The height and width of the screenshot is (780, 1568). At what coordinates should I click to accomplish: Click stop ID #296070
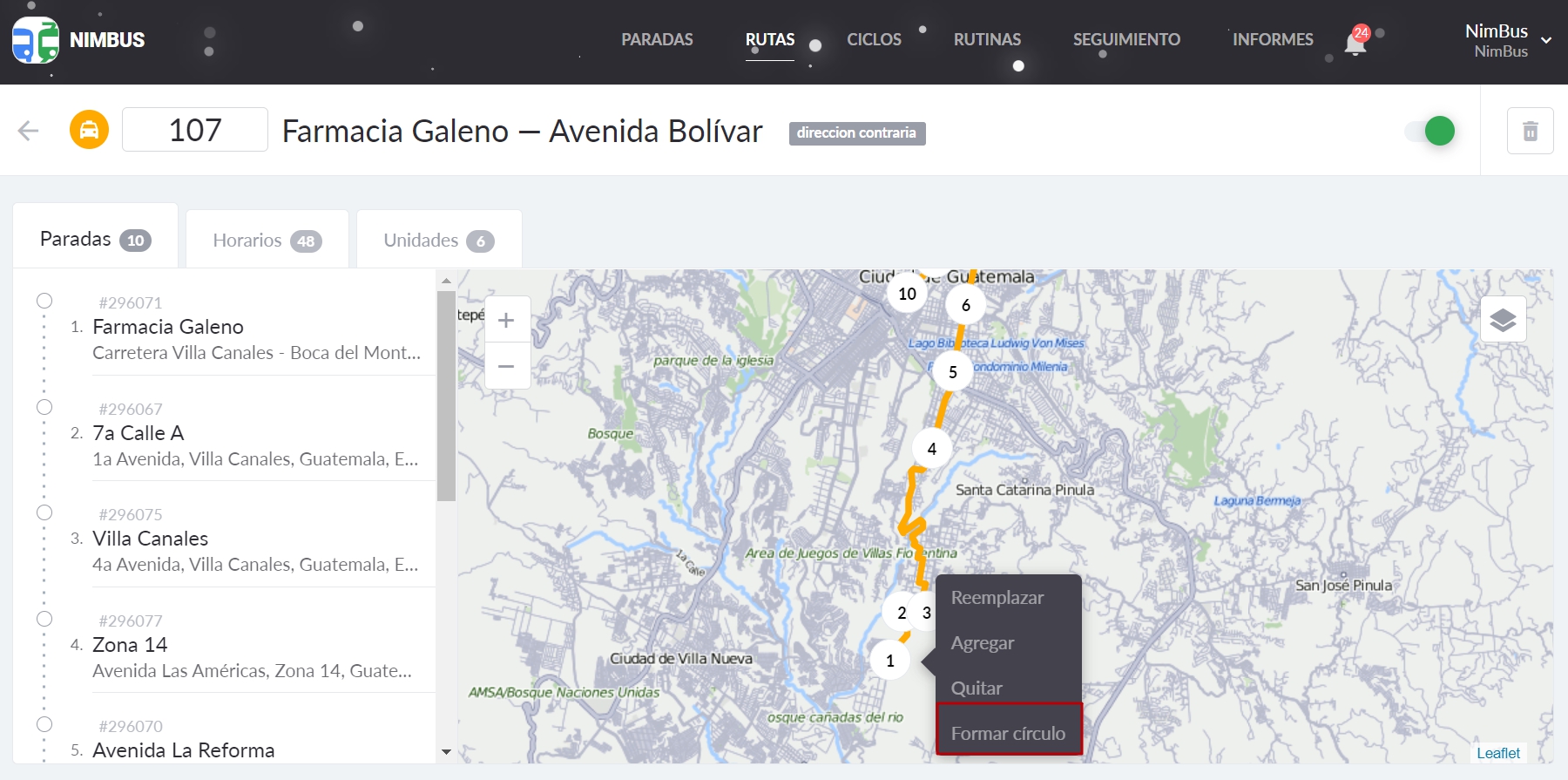click(131, 727)
